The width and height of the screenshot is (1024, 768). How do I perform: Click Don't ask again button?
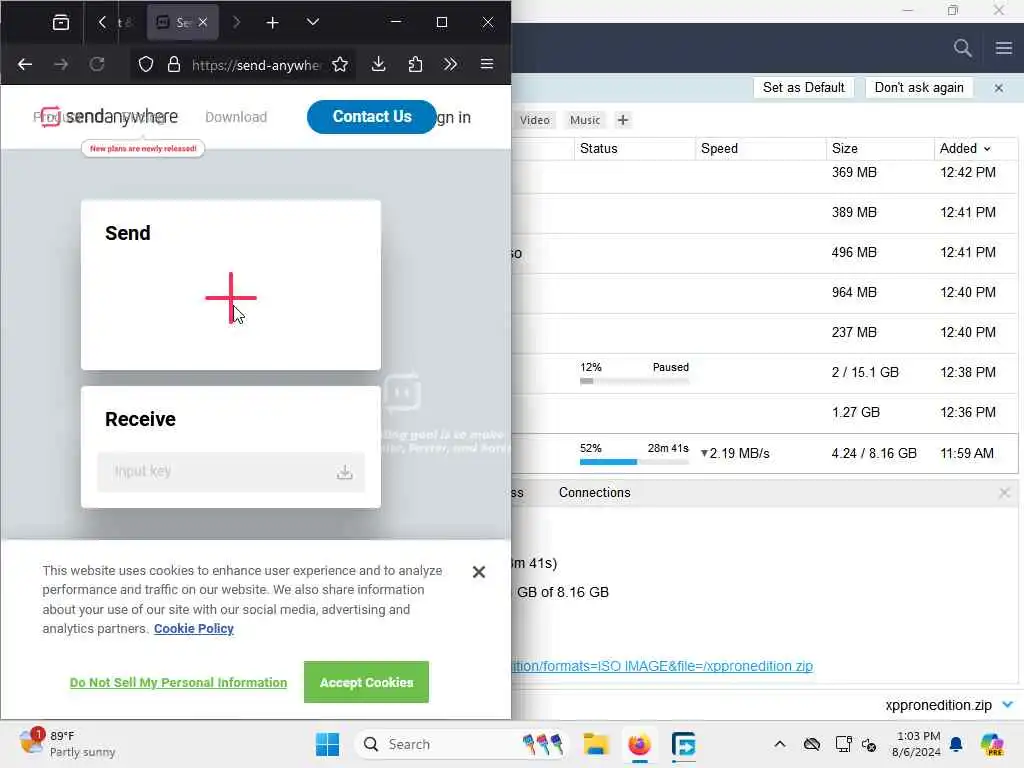coord(919,88)
